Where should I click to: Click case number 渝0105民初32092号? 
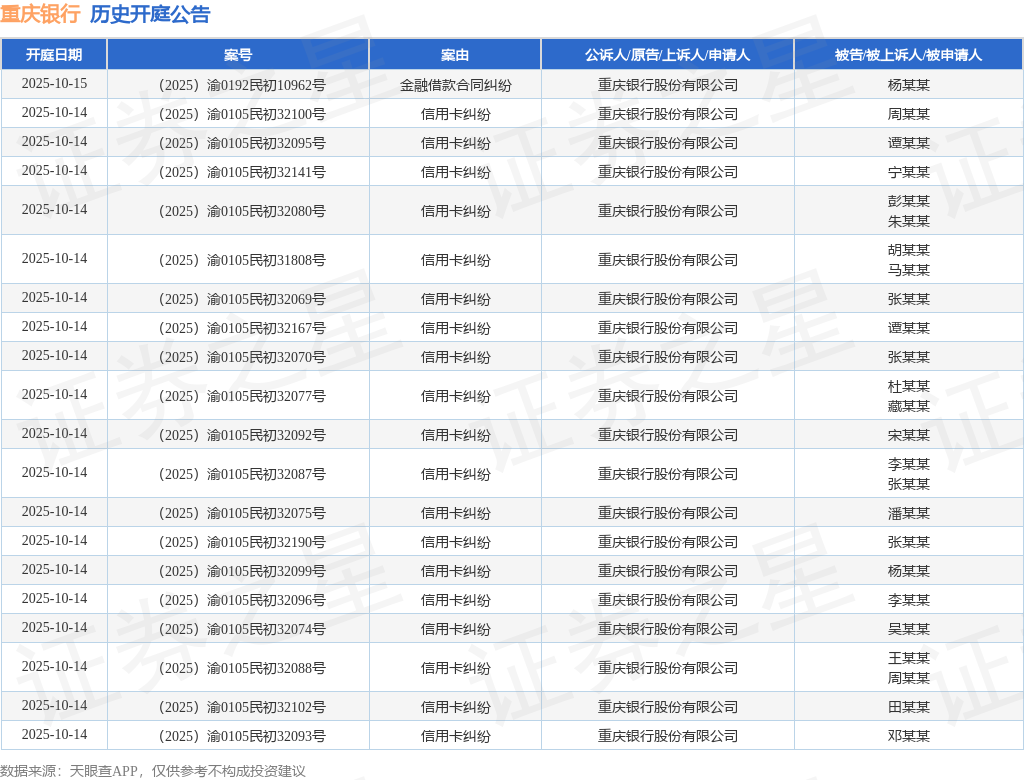click(x=266, y=435)
